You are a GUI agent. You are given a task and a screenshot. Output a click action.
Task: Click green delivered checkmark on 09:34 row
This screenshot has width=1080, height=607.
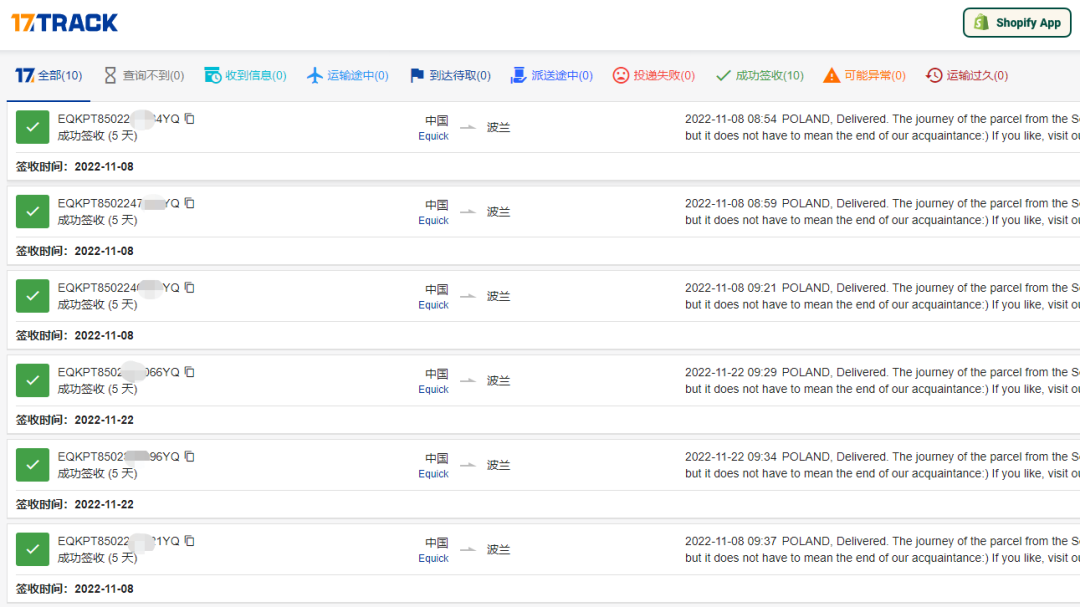pos(32,464)
